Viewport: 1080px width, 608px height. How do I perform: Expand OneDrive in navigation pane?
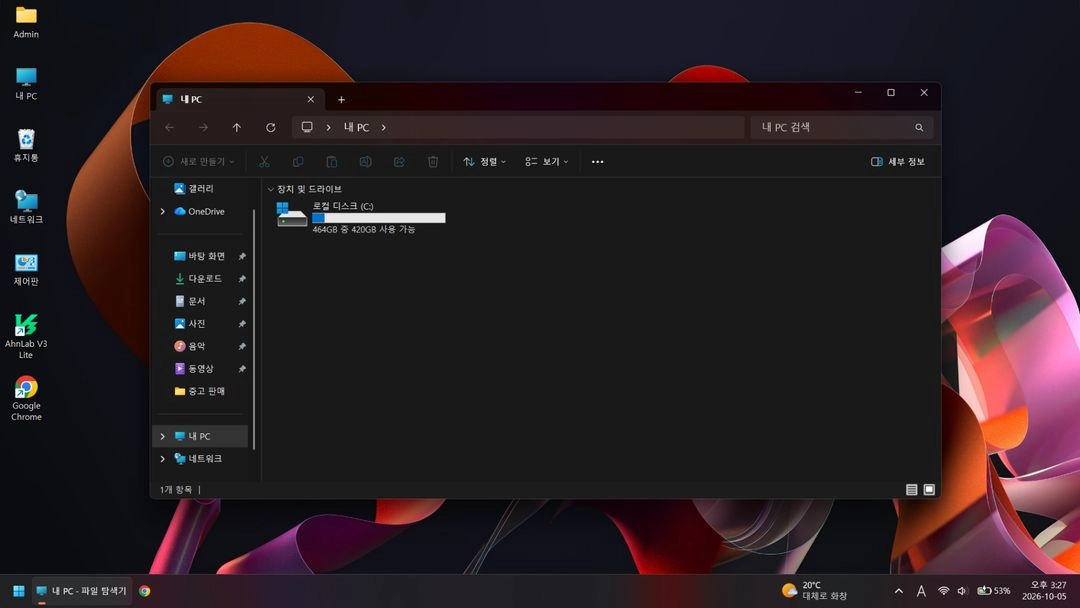[x=163, y=211]
